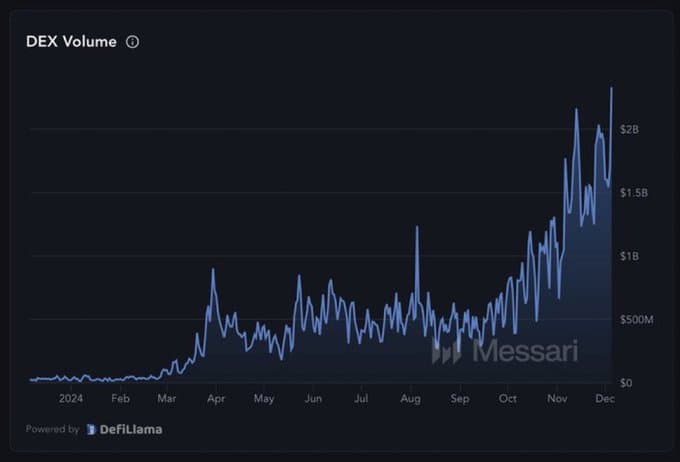
Task: Click the DEX Volume chart title
Action: (x=71, y=42)
